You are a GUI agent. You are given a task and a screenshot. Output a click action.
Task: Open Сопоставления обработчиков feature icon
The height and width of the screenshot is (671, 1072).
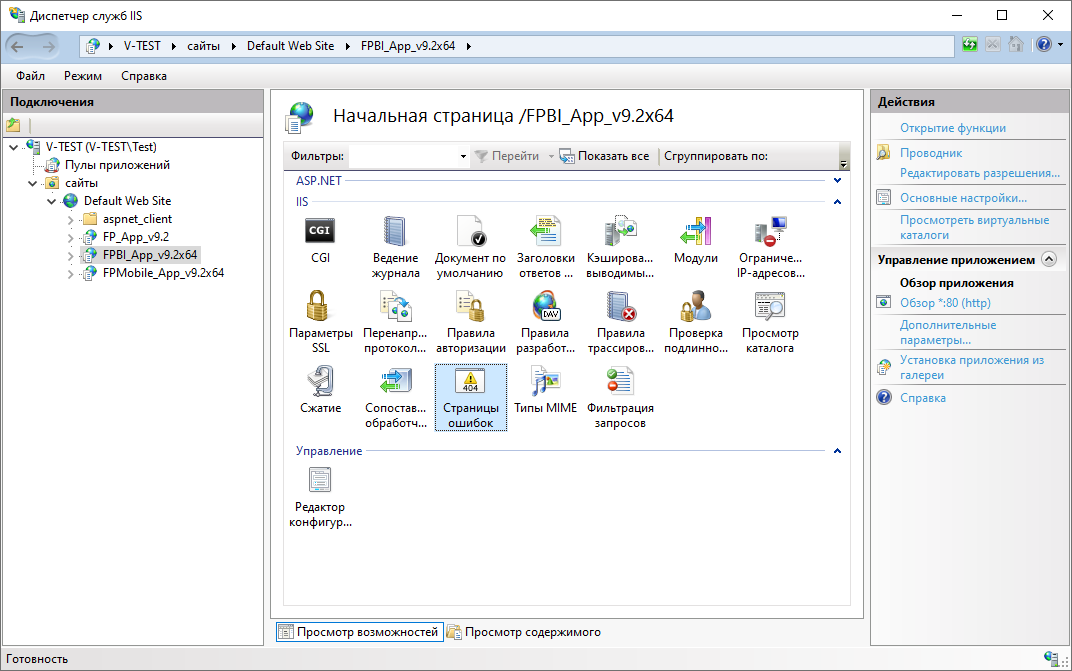(395, 381)
